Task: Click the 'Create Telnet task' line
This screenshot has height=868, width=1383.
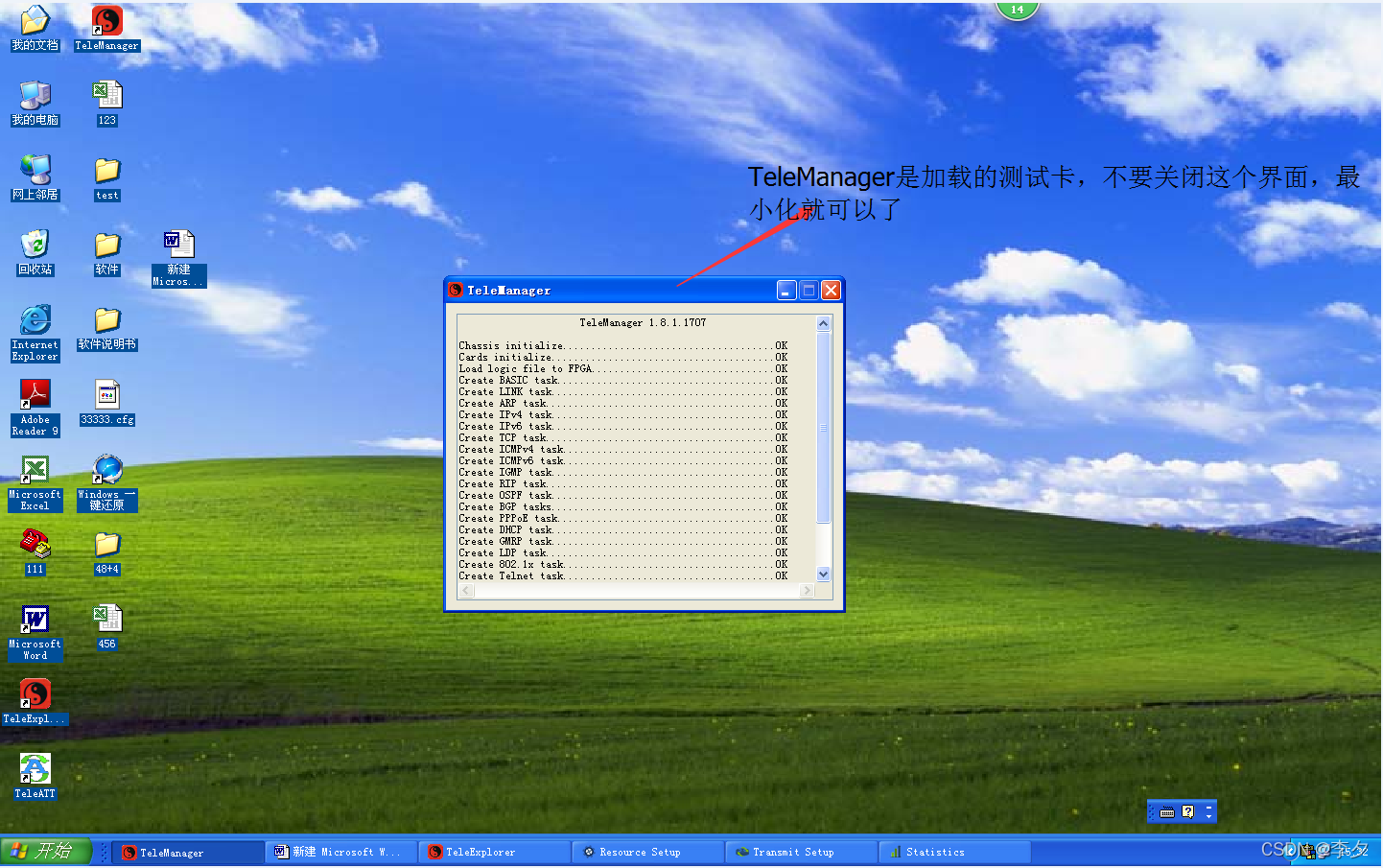Action: click(x=623, y=576)
